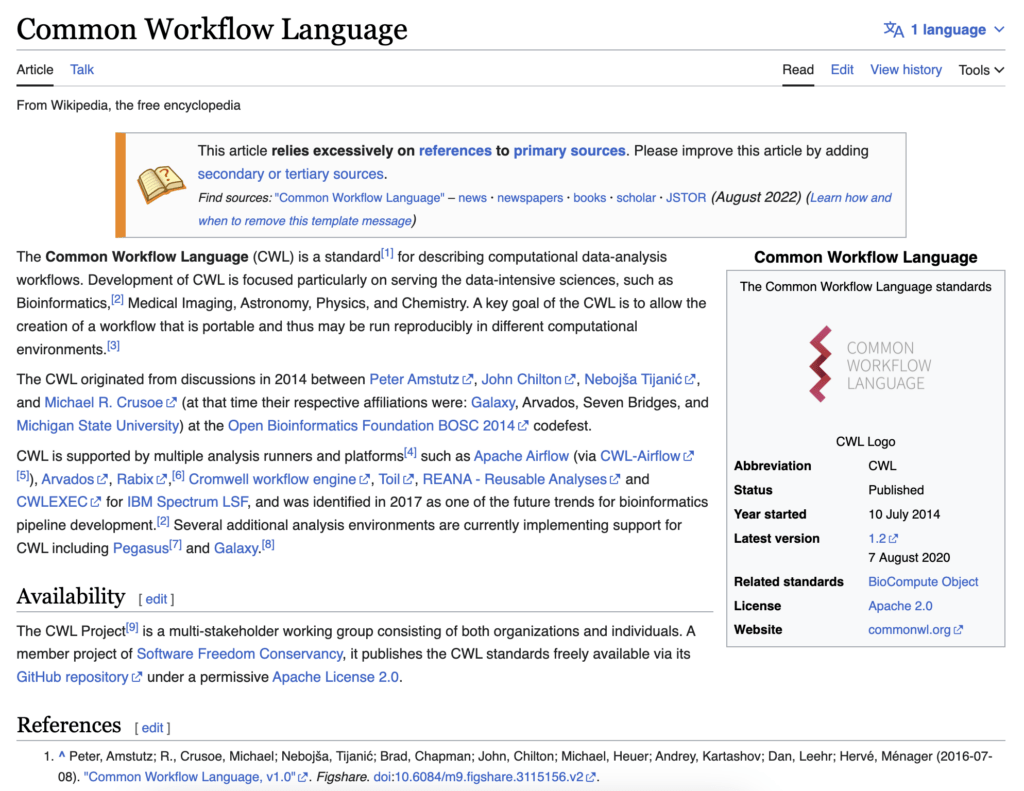
Task: Open 'secondary or tertiary sources' link
Action: [x=291, y=174]
